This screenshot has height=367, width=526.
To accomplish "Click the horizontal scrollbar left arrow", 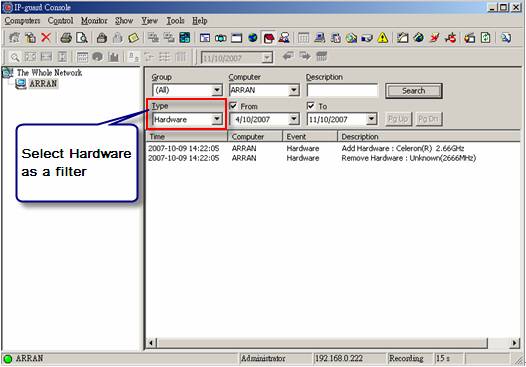I will (151, 343).
